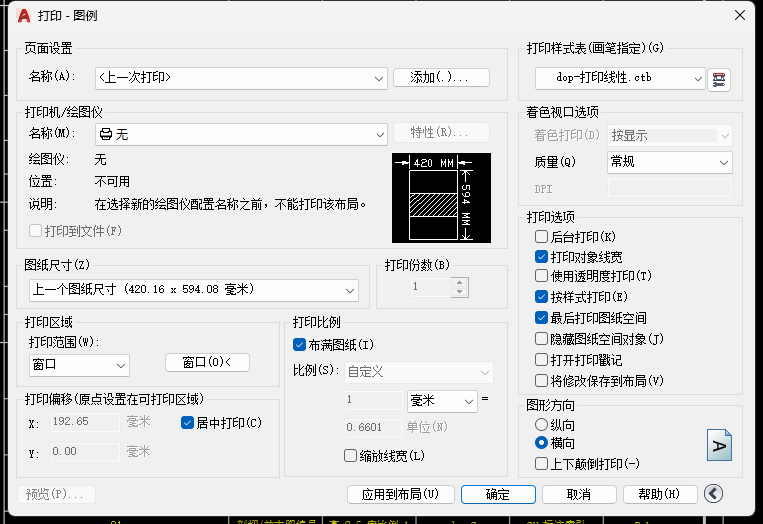Click the 取消 button

point(579,494)
